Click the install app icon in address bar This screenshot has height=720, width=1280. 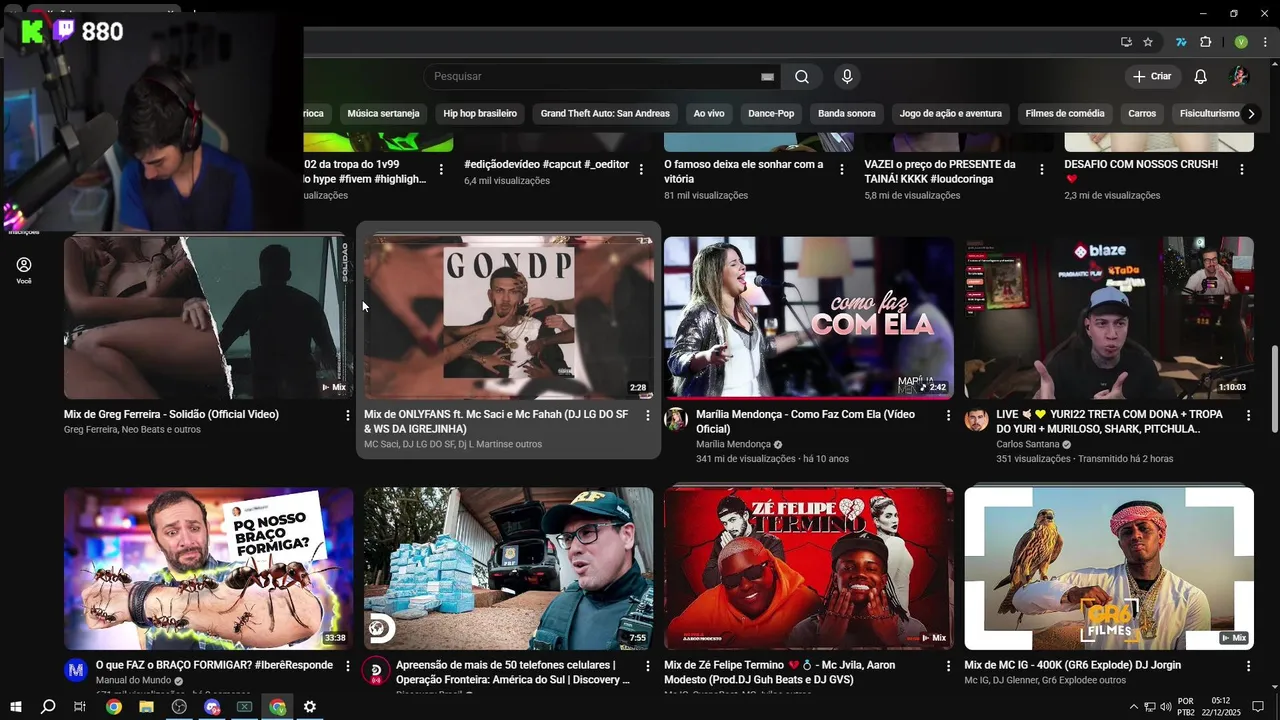point(1126,42)
